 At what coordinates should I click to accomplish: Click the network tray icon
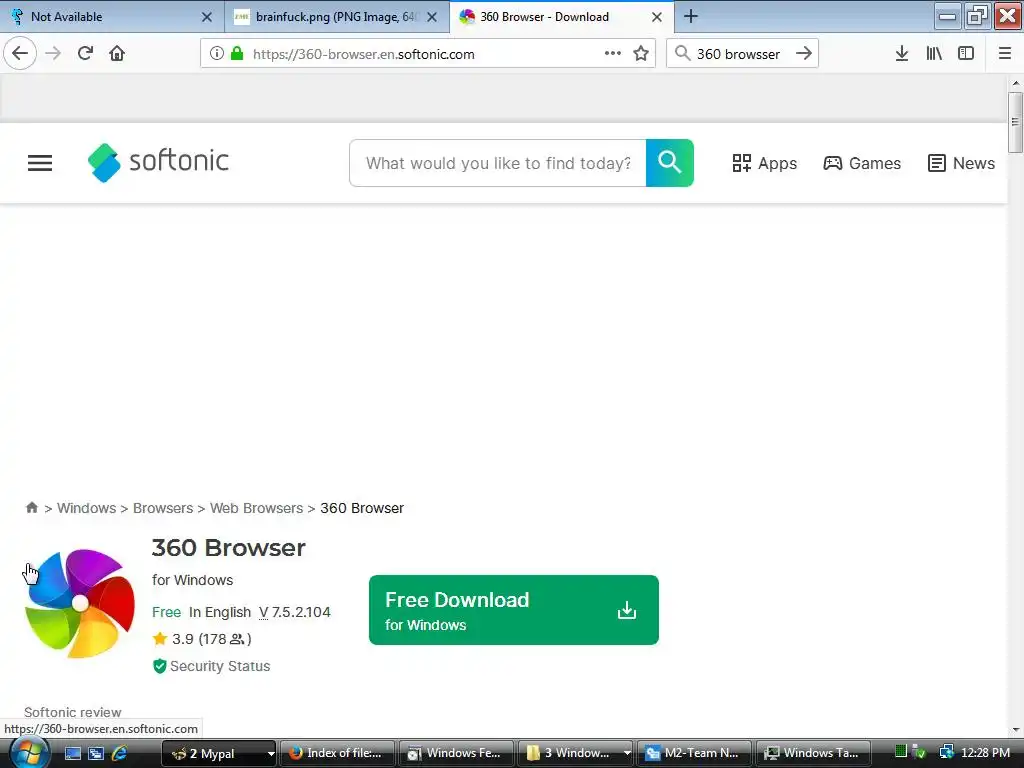(946, 752)
